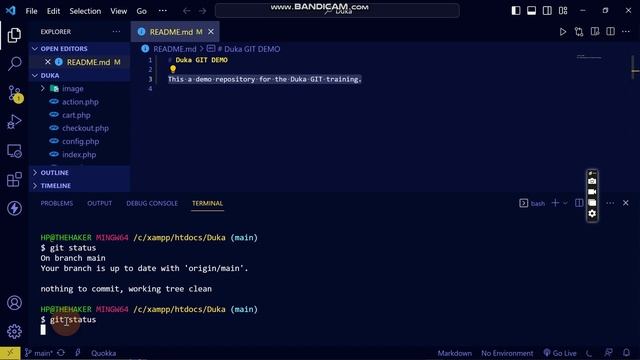This screenshot has height=360, width=640.
Task: Open index.php in the explorer
Action: pos(80,155)
